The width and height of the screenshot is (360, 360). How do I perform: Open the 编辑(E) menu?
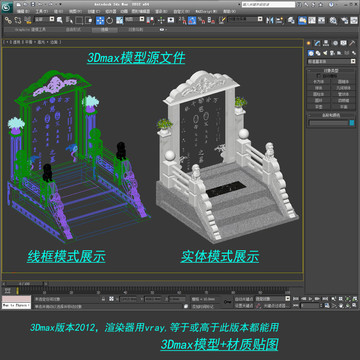pyautogui.click(x=23, y=11)
